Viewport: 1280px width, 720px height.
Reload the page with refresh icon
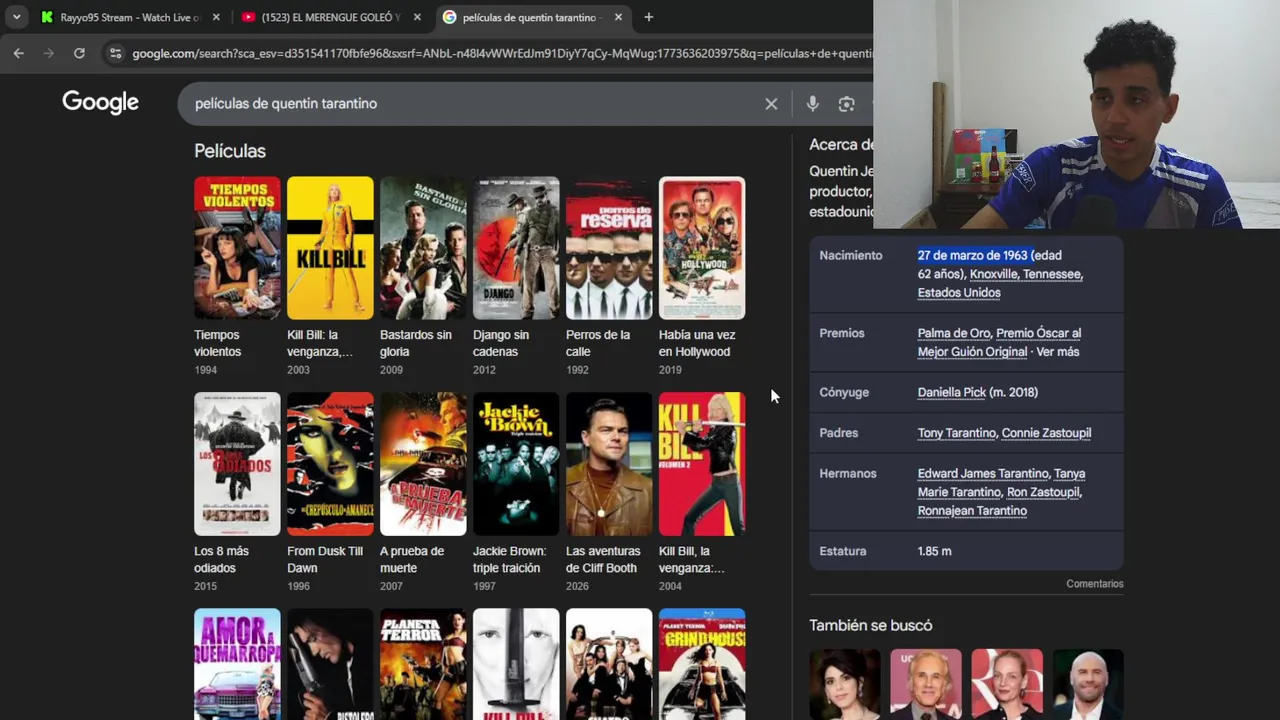[x=79, y=53]
